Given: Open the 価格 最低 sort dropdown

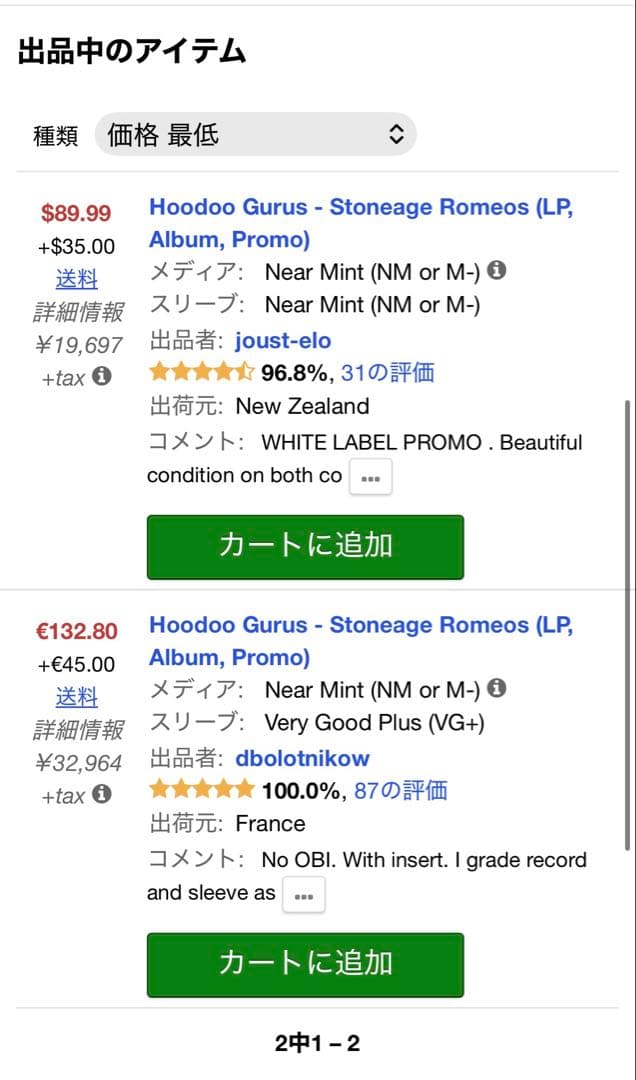Looking at the screenshot, I should pyautogui.click(x=253, y=133).
